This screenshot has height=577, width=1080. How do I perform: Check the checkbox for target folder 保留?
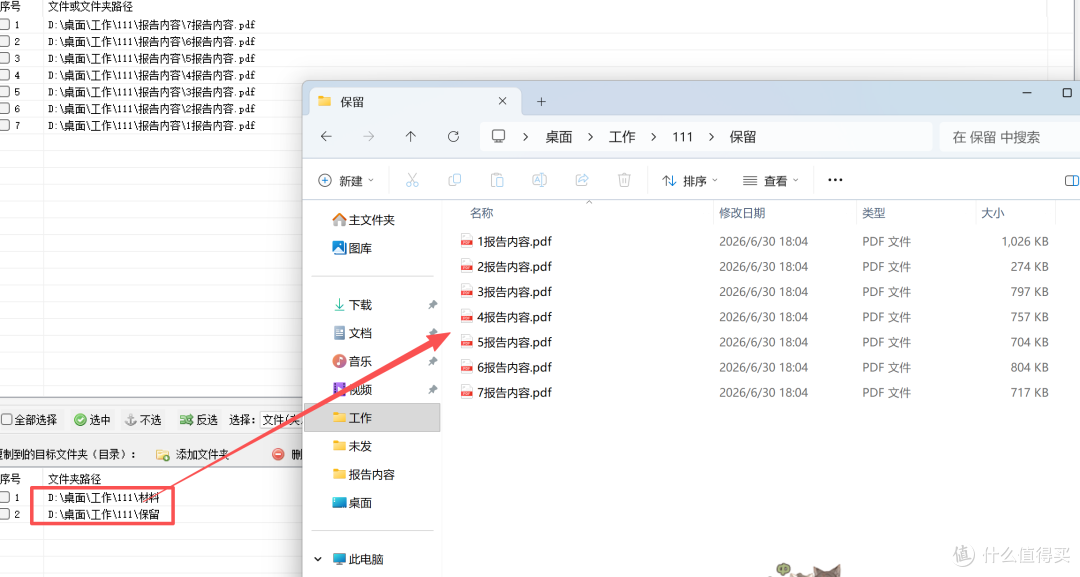point(5,514)
